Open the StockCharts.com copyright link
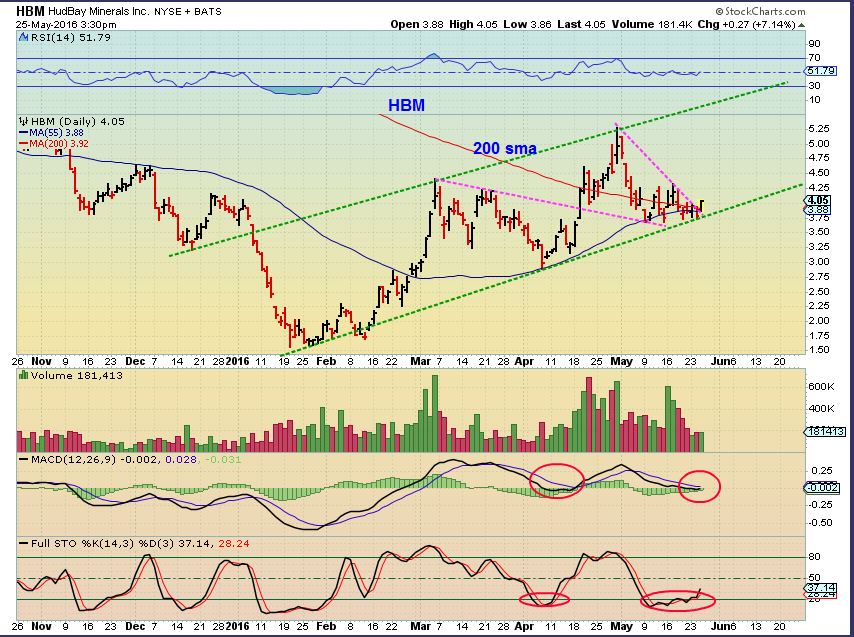The width and height of the screenshot is (854, 637). tap(760, 11)
